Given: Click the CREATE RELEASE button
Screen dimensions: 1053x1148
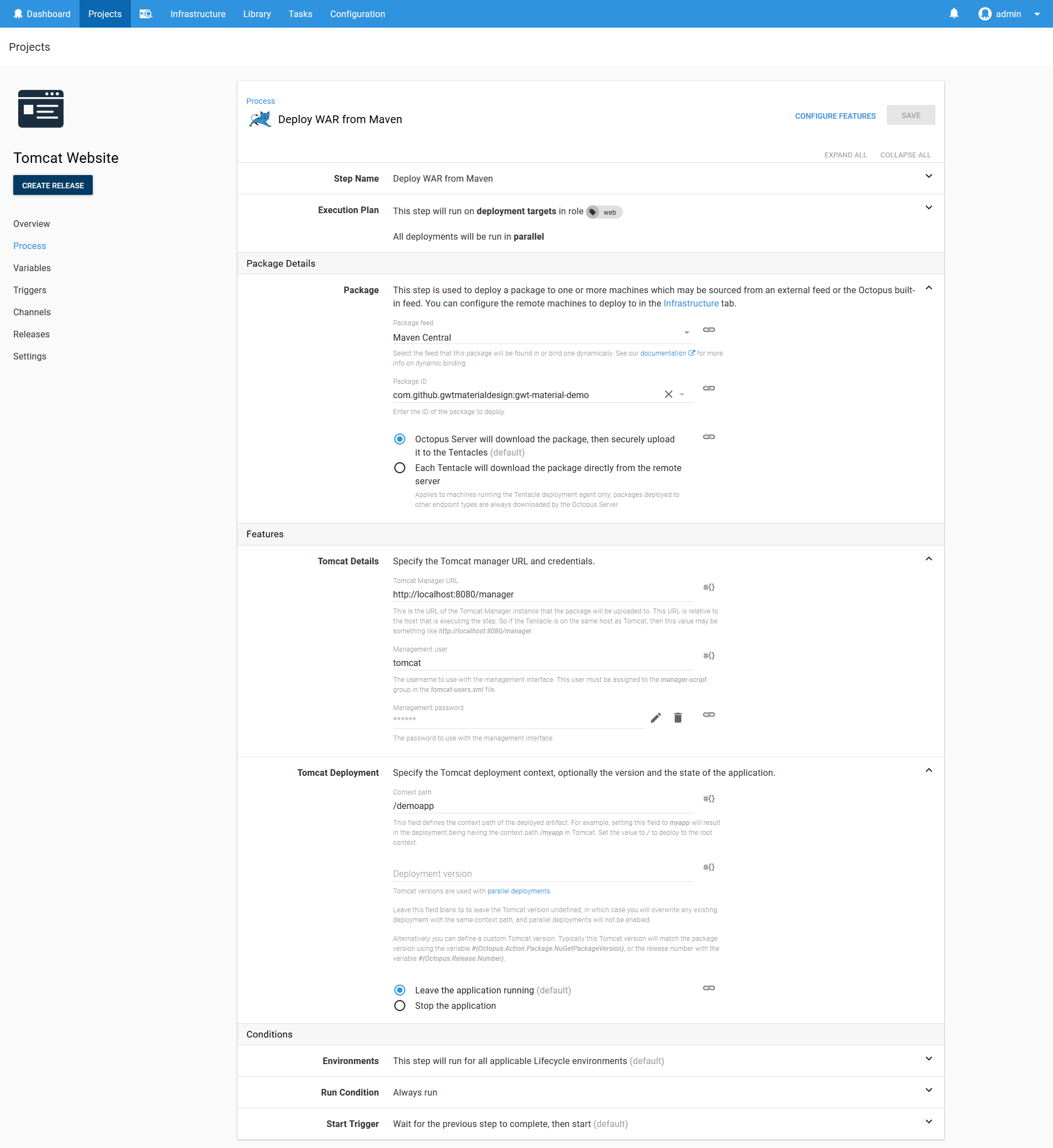Looking at the screenshot, I should 52,184.
